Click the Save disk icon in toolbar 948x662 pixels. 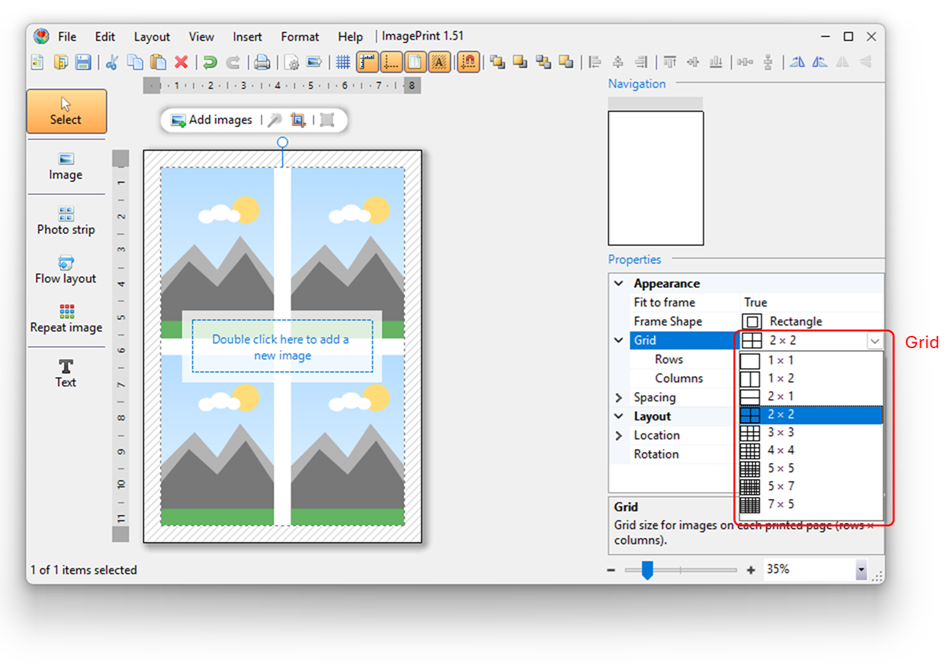tap(83, 62)
